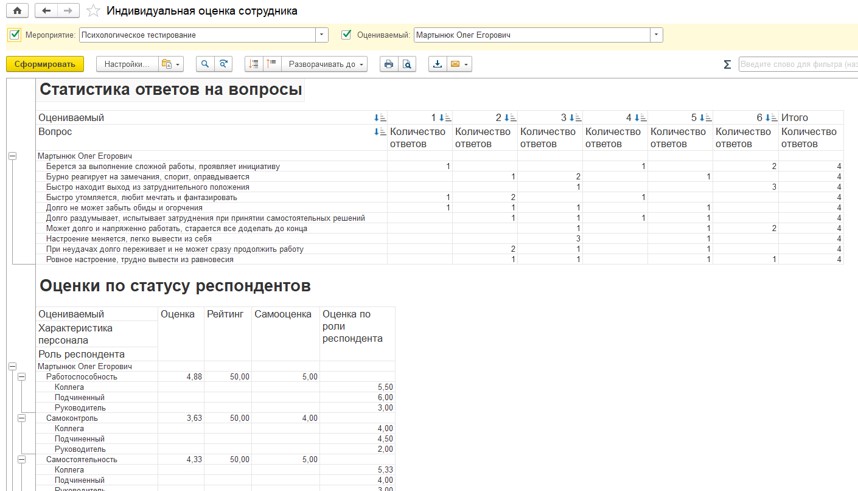
Task: Click Самоконтроль rating value 3,63
Action: coord(194,418)
